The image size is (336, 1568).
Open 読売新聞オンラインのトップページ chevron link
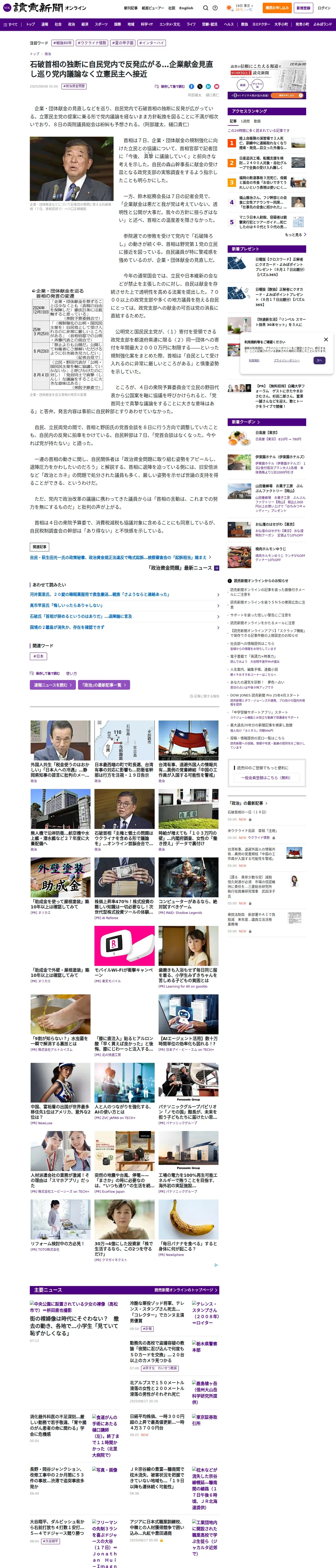click(x=186, y=1290)
